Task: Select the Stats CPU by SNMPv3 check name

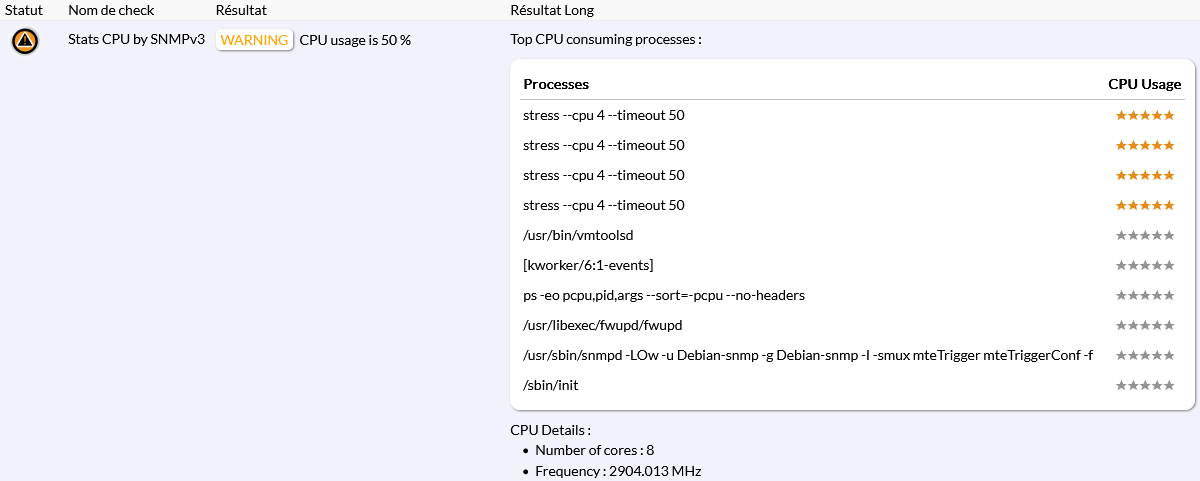Action: [136, 40]
